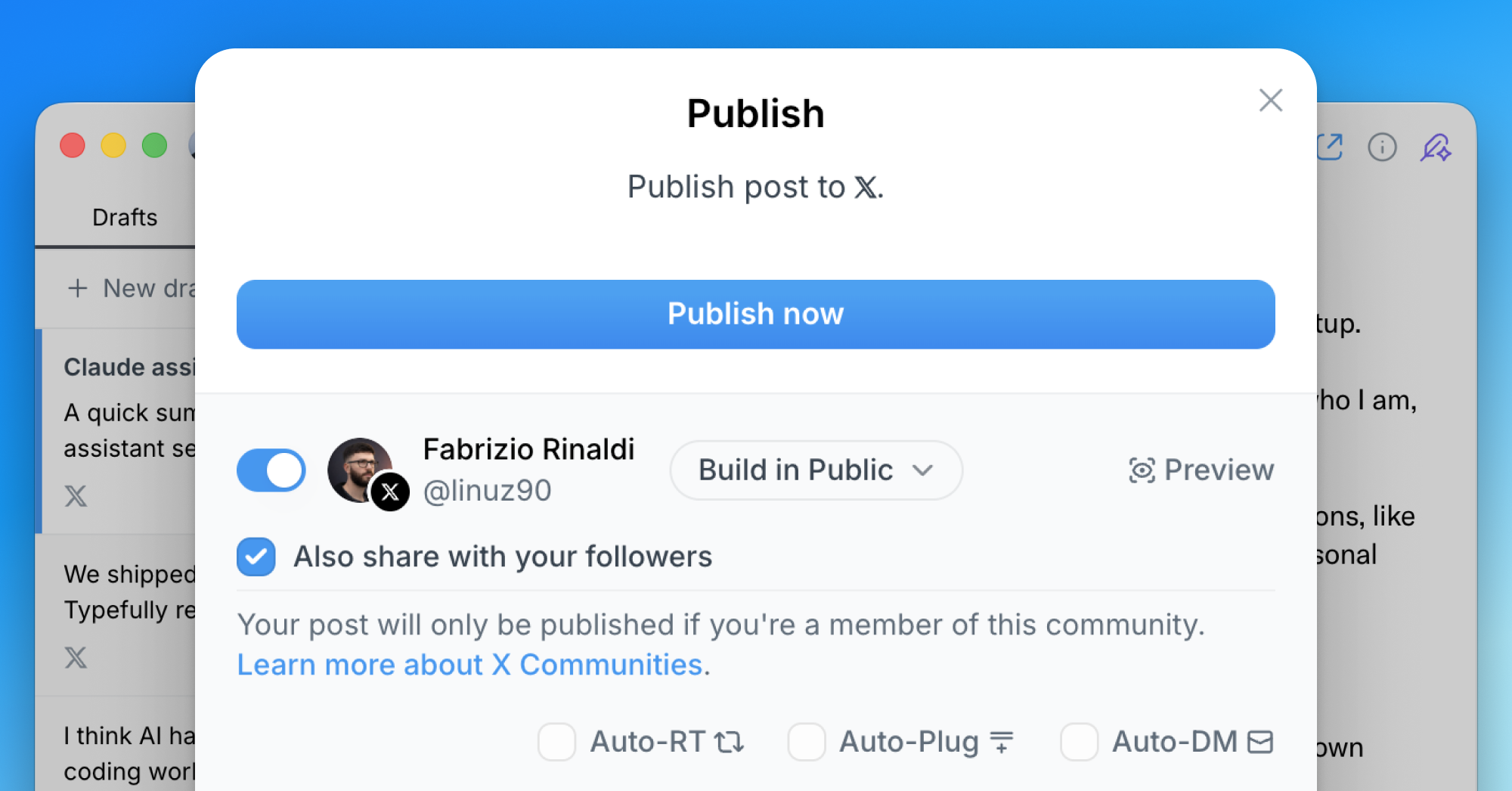This screenshot has width=1512, height=791.
Task: Open the info circle icon in toolbar
Action: coord(1382,147)
